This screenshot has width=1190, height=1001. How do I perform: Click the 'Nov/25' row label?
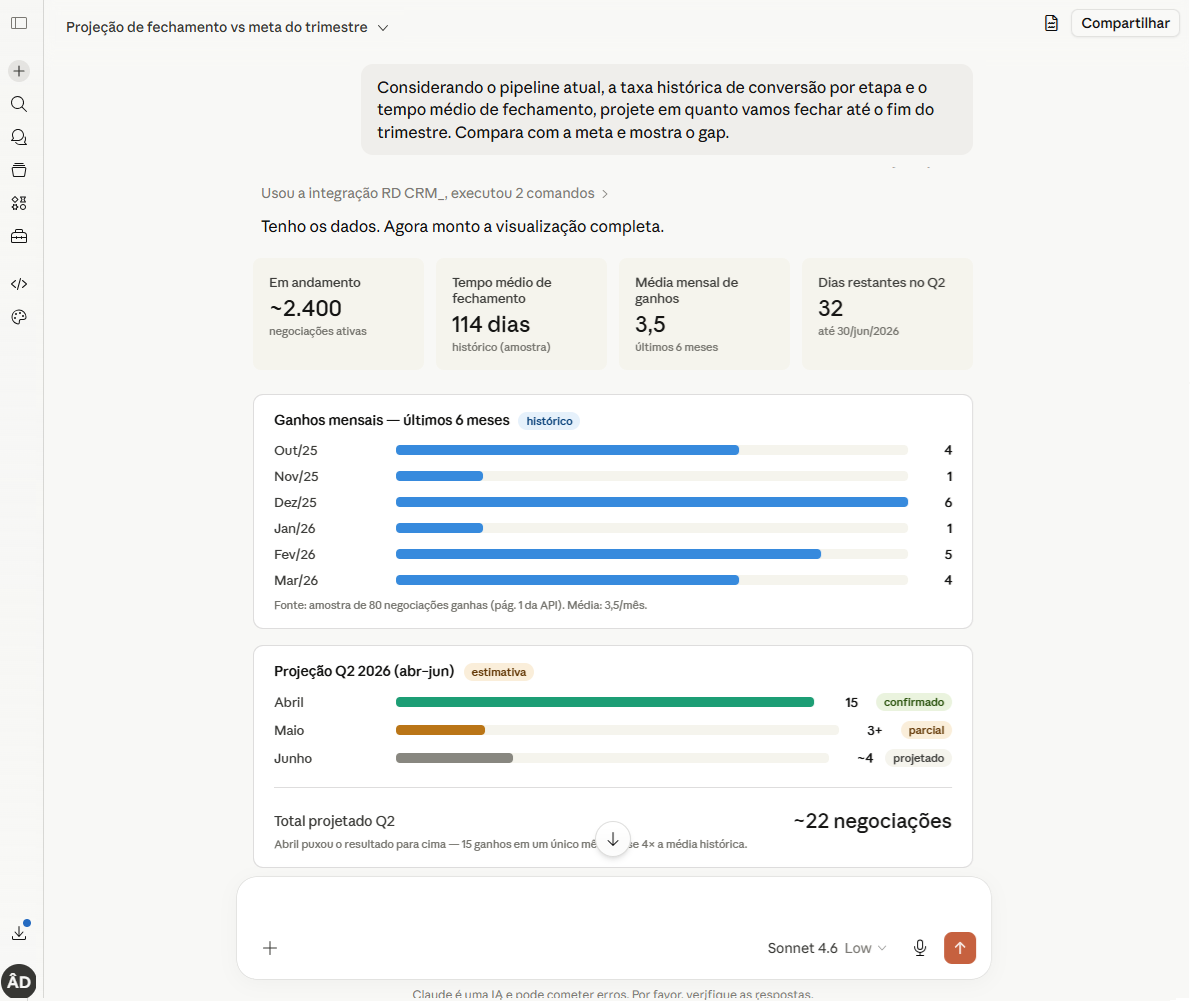[296, 477]
